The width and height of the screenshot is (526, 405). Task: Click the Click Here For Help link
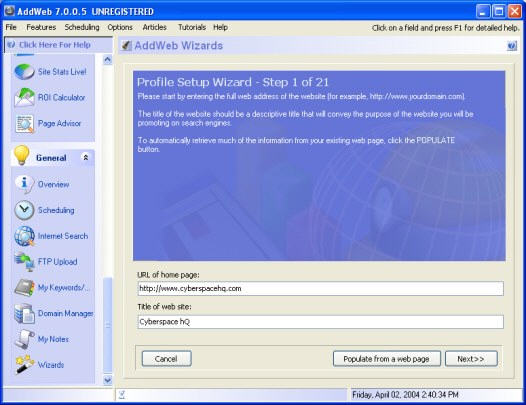[55, 45]
